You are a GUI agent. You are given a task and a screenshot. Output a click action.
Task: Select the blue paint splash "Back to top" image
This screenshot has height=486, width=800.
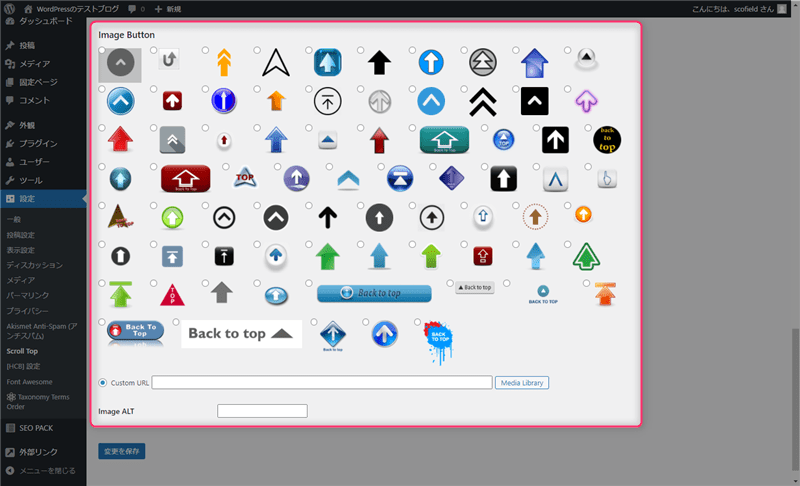[438, 342]
